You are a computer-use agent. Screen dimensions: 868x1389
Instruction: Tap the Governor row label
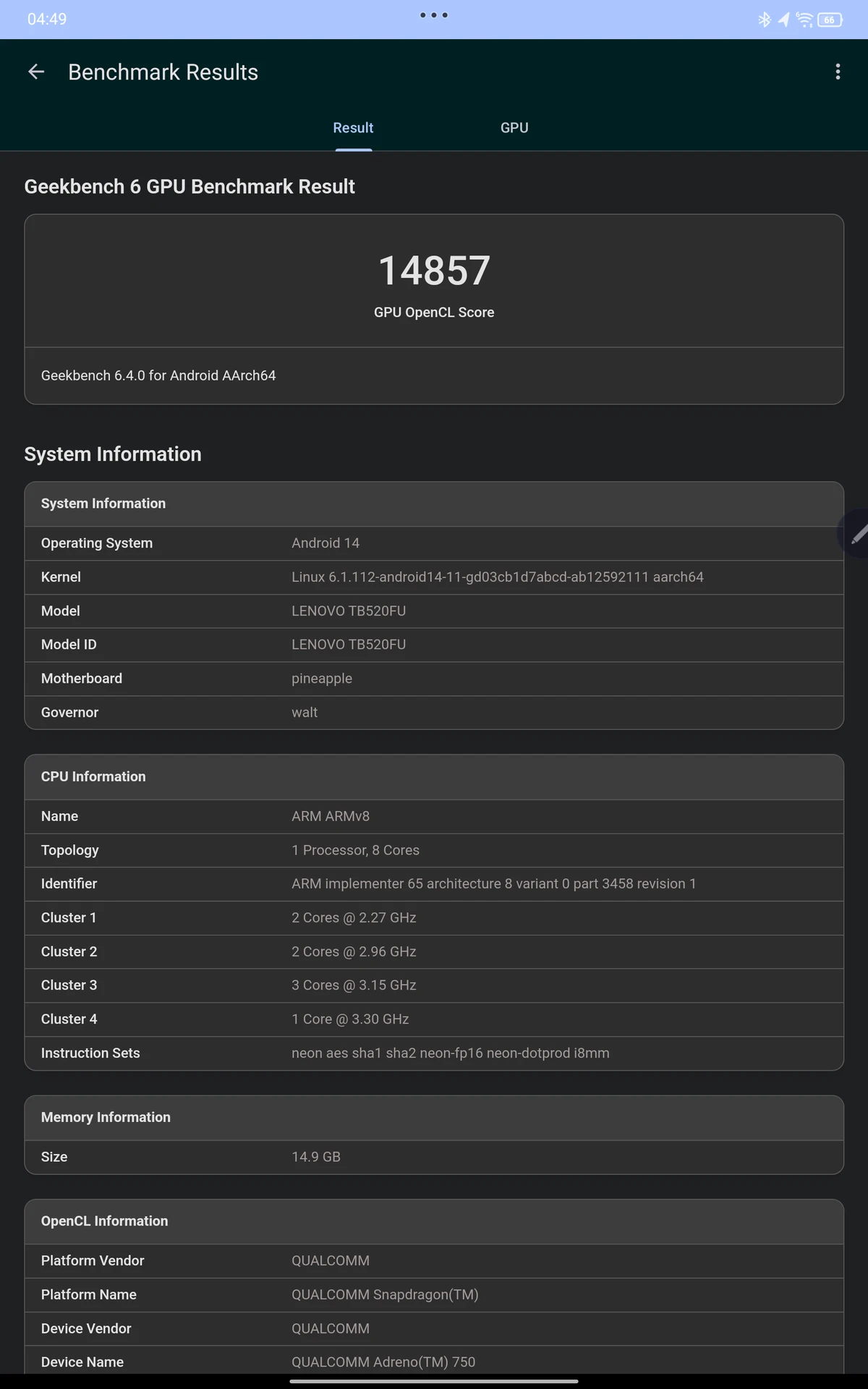pos(69,713)
